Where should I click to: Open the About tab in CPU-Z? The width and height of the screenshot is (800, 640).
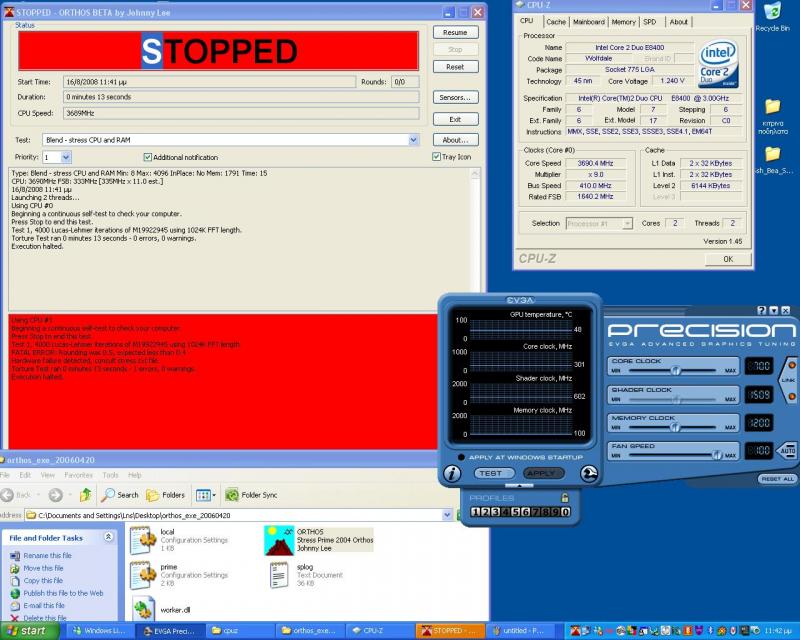679,22
